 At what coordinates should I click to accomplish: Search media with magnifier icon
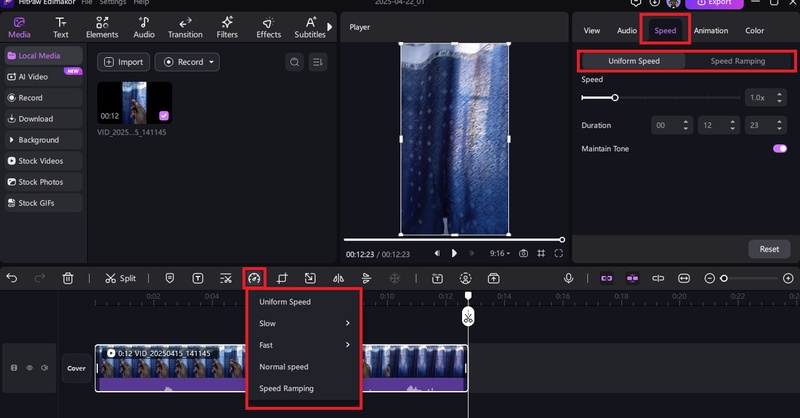(294, 62)
